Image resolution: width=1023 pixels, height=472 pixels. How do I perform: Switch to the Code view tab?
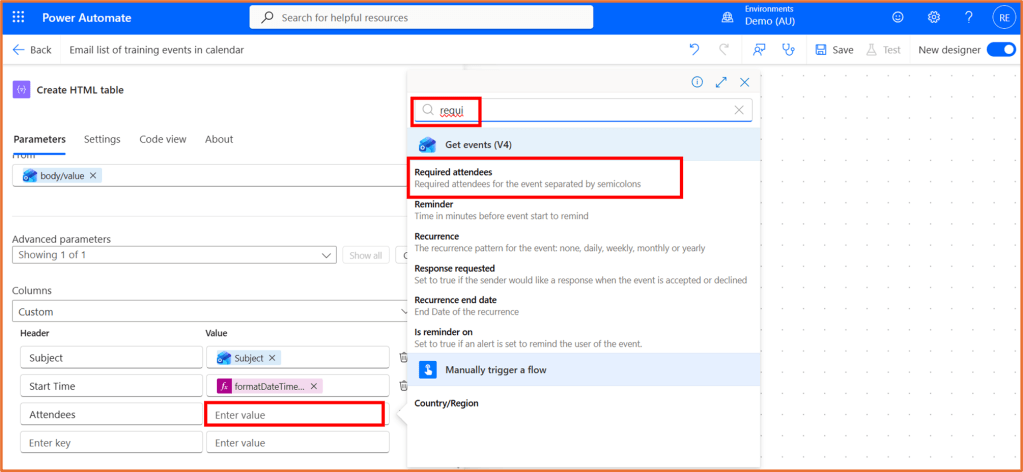162,139
